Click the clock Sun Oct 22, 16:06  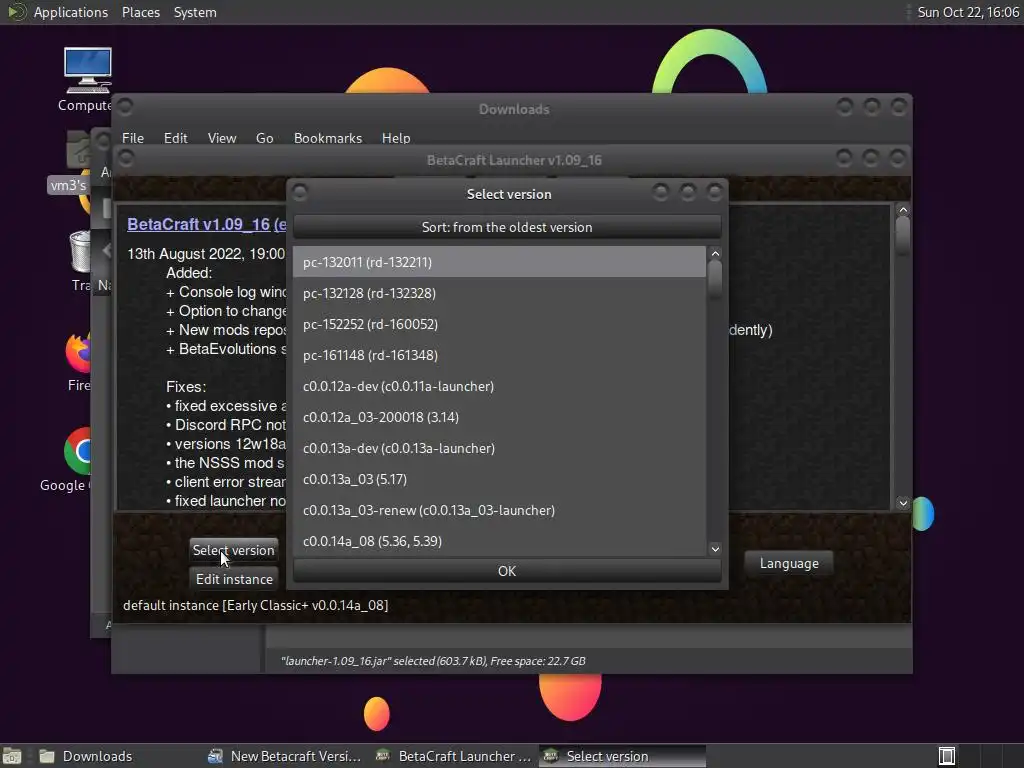(x=968, y=12)
